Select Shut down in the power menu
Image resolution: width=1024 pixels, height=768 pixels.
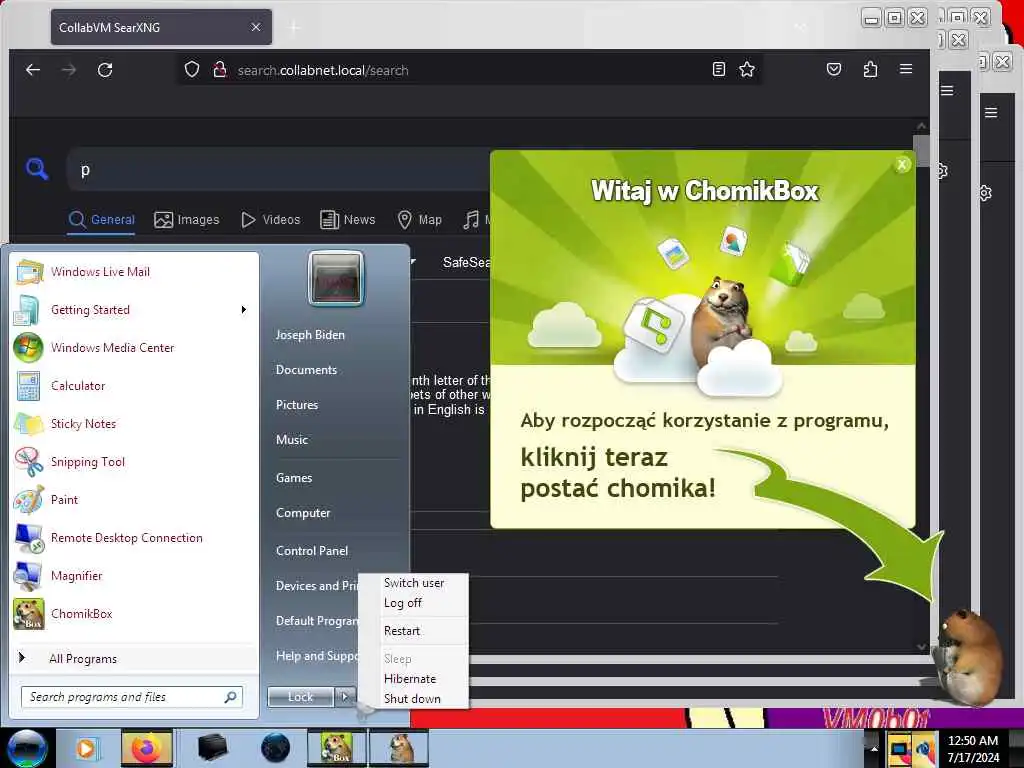pos(412,699)
